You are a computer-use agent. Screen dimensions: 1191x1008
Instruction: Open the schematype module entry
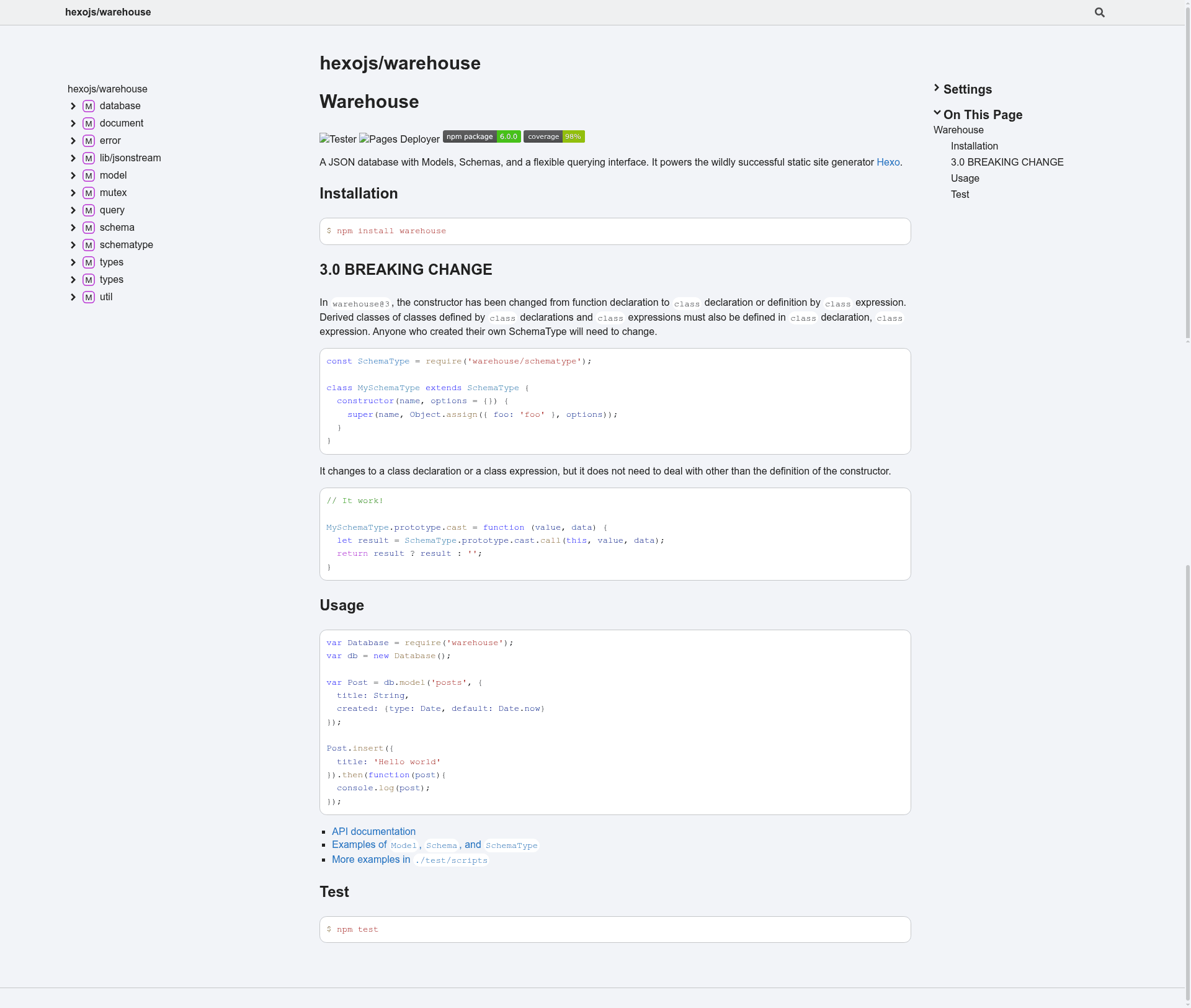127,245
